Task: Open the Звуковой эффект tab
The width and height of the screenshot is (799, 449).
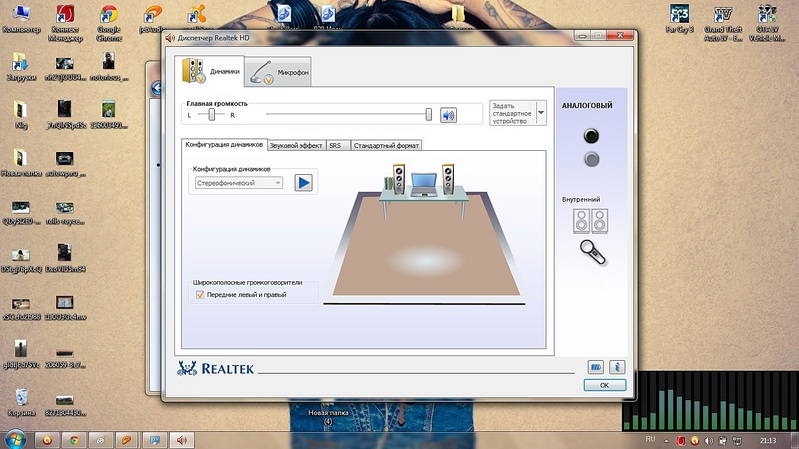Action: click(x=296, y=145)
